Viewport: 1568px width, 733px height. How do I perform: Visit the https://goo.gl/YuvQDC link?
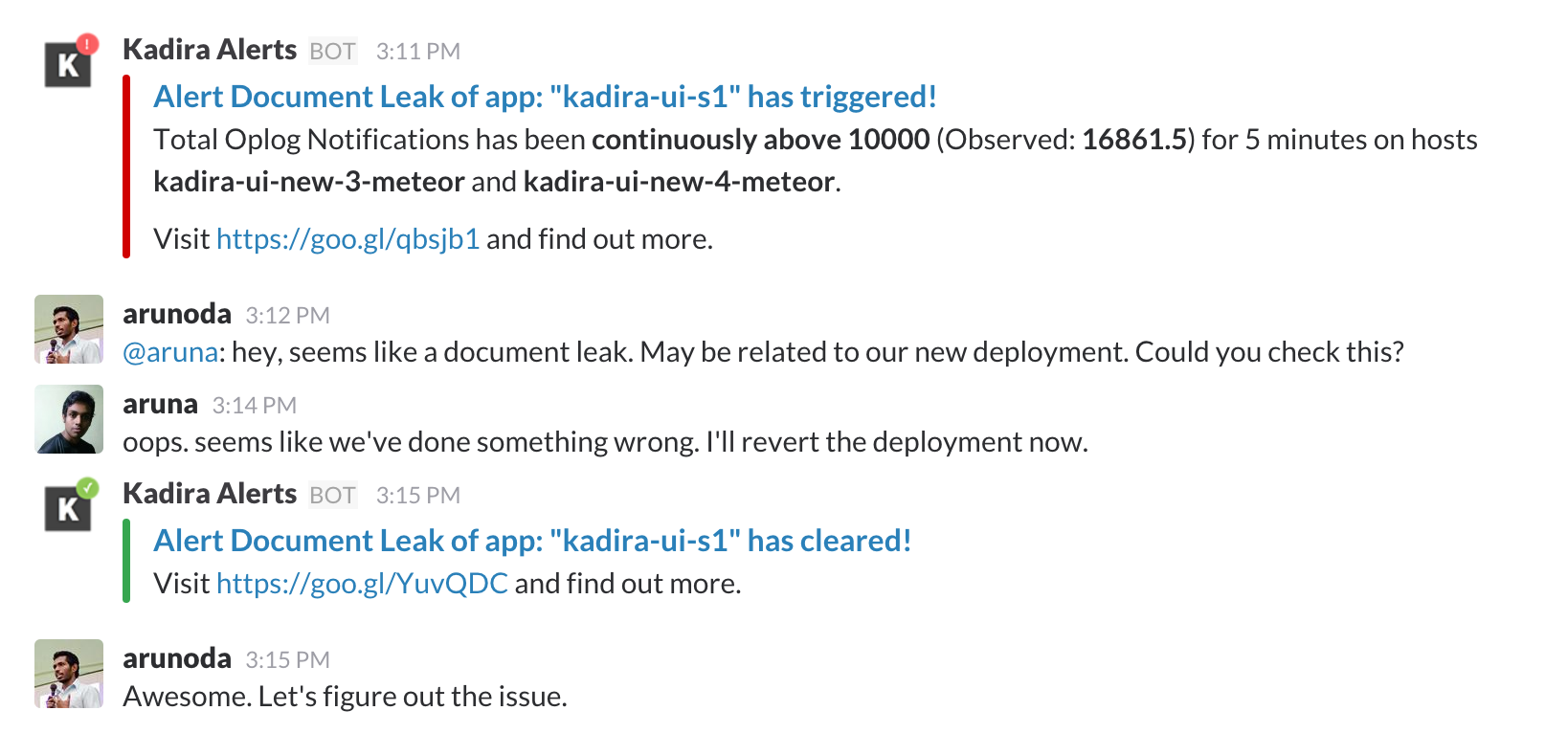[362, 582]
